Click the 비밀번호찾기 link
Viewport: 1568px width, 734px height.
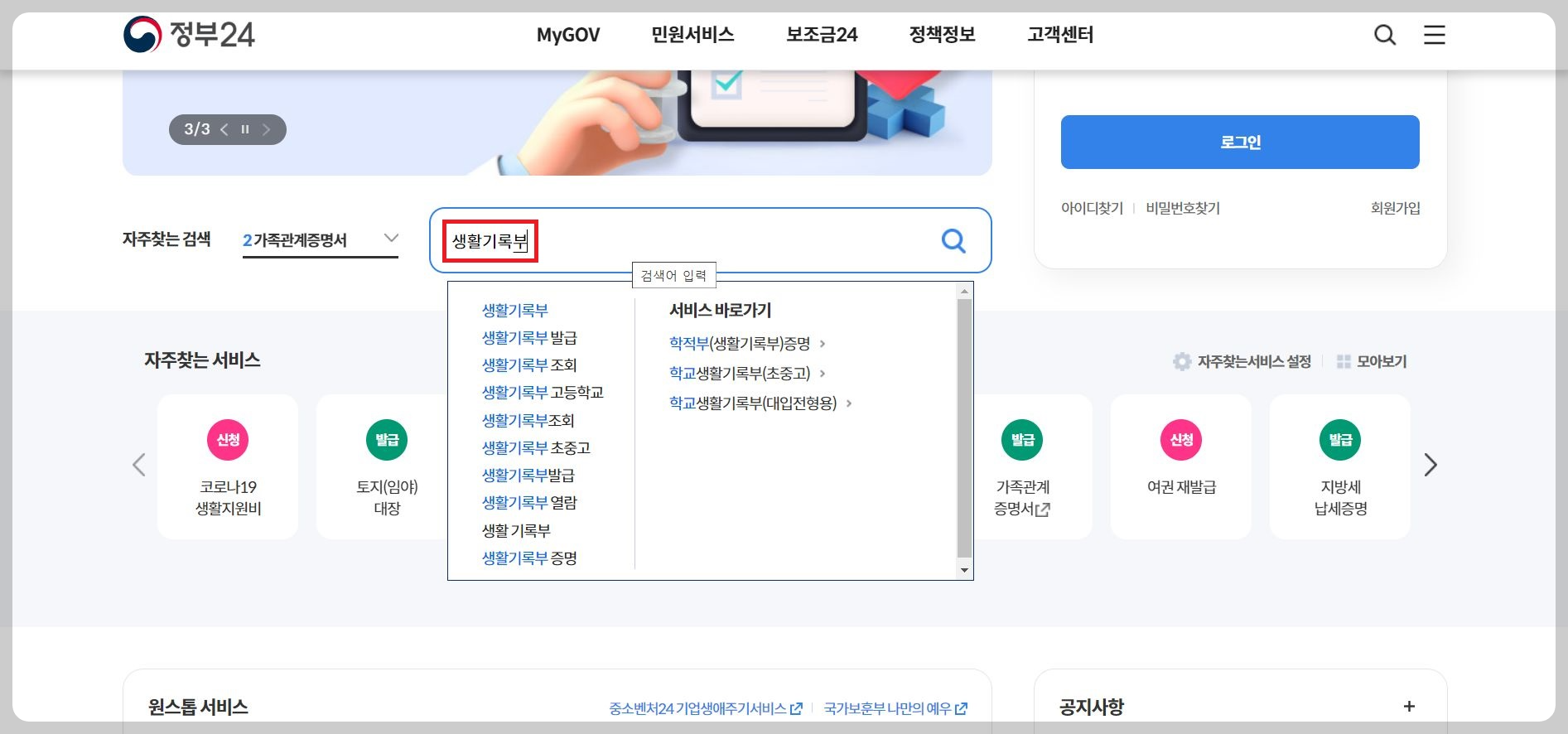coord(1183,208)
